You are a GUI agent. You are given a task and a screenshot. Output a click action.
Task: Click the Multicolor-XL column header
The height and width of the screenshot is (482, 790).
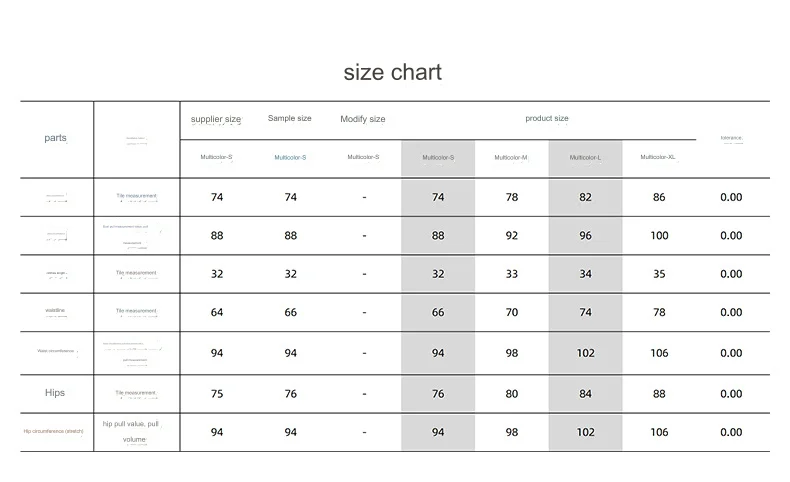(658, 157)
